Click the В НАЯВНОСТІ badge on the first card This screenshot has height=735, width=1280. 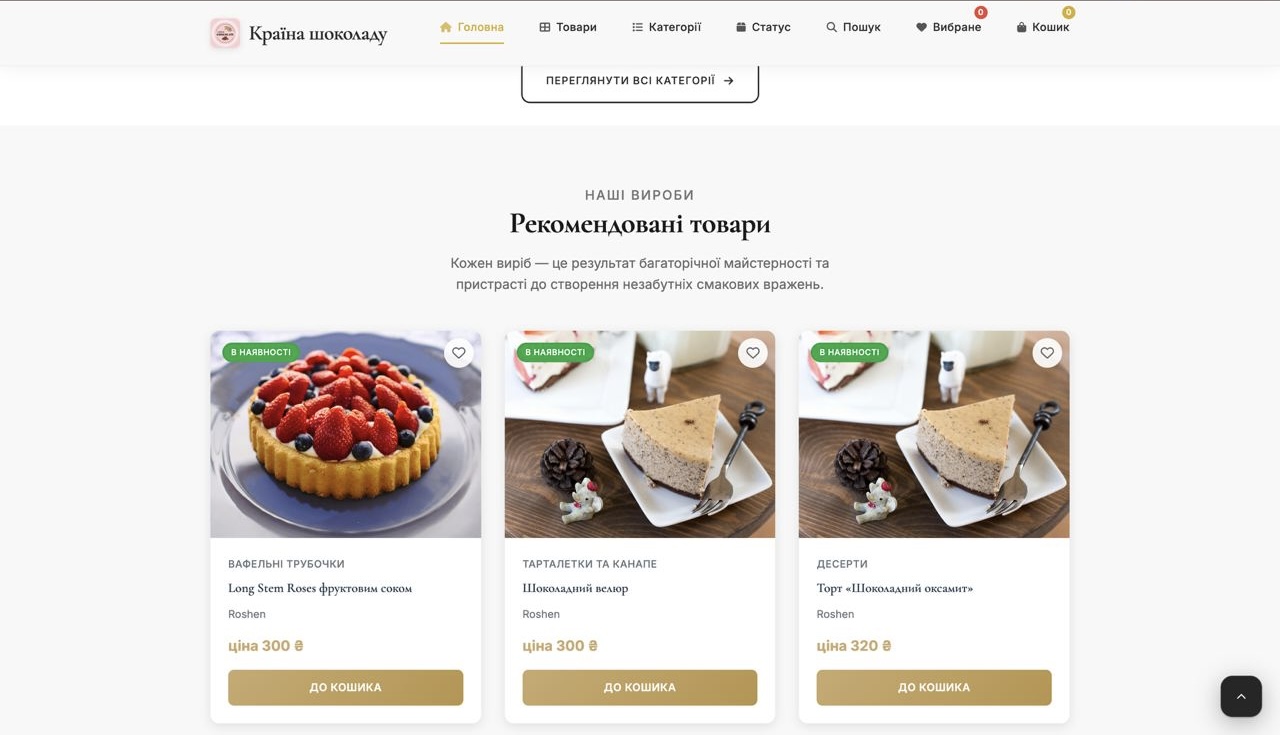click(260, 352)
